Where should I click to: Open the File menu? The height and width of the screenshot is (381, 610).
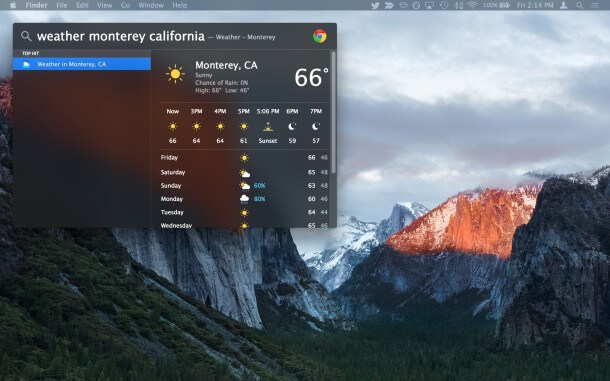[x=62, y=5]
